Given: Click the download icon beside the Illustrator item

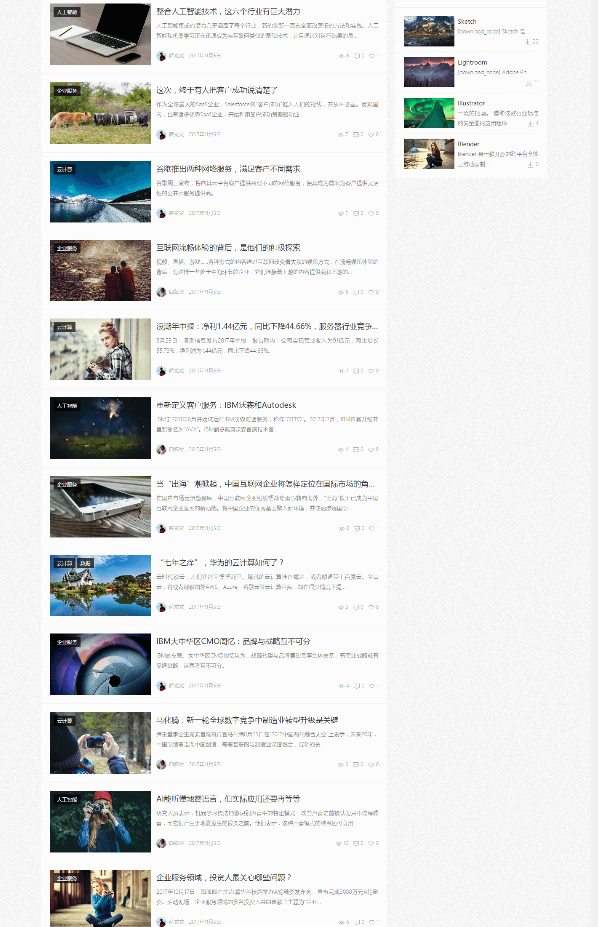Looking at the screenshot, I should 530,124.
